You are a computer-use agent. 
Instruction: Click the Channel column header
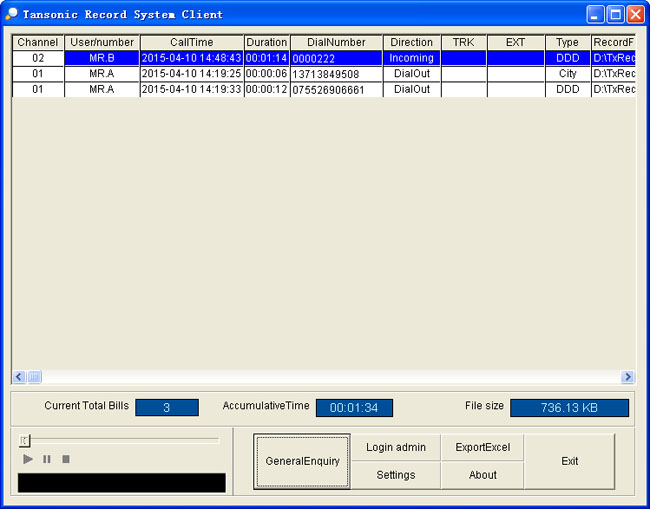pos(38,43)
